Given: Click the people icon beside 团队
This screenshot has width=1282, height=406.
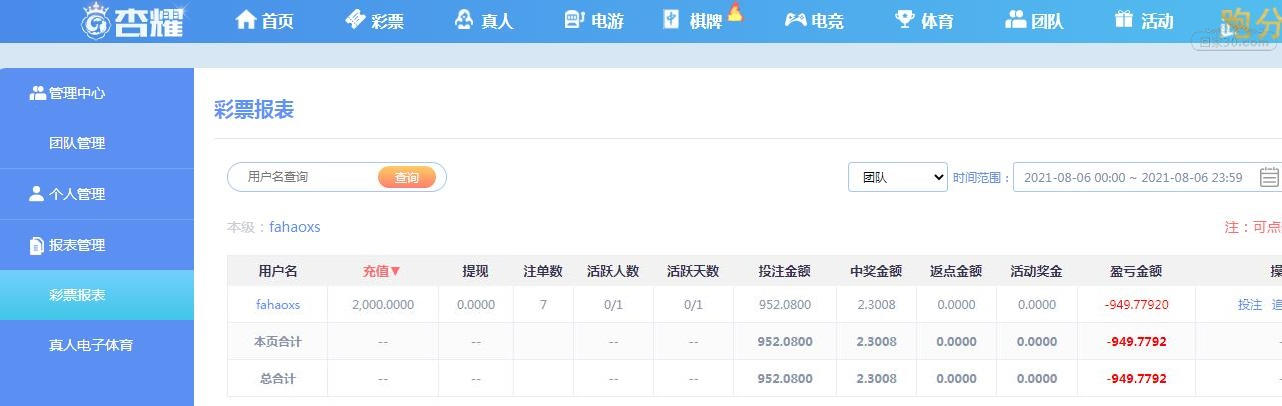Looking at the screenshot, I should [x=1016, y=19].
